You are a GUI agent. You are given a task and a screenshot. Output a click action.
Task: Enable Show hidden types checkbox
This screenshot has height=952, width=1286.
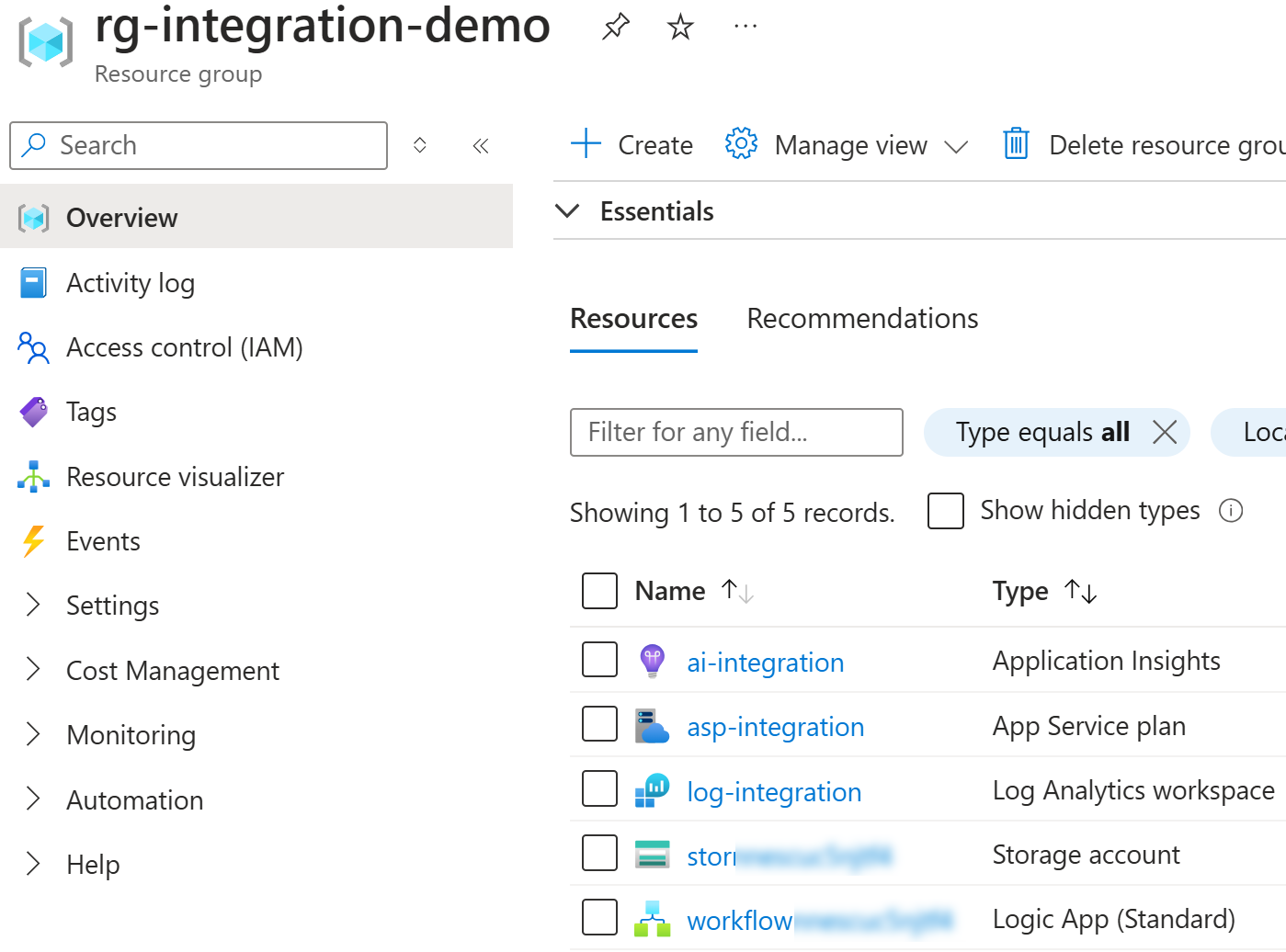tap(946, 511)
